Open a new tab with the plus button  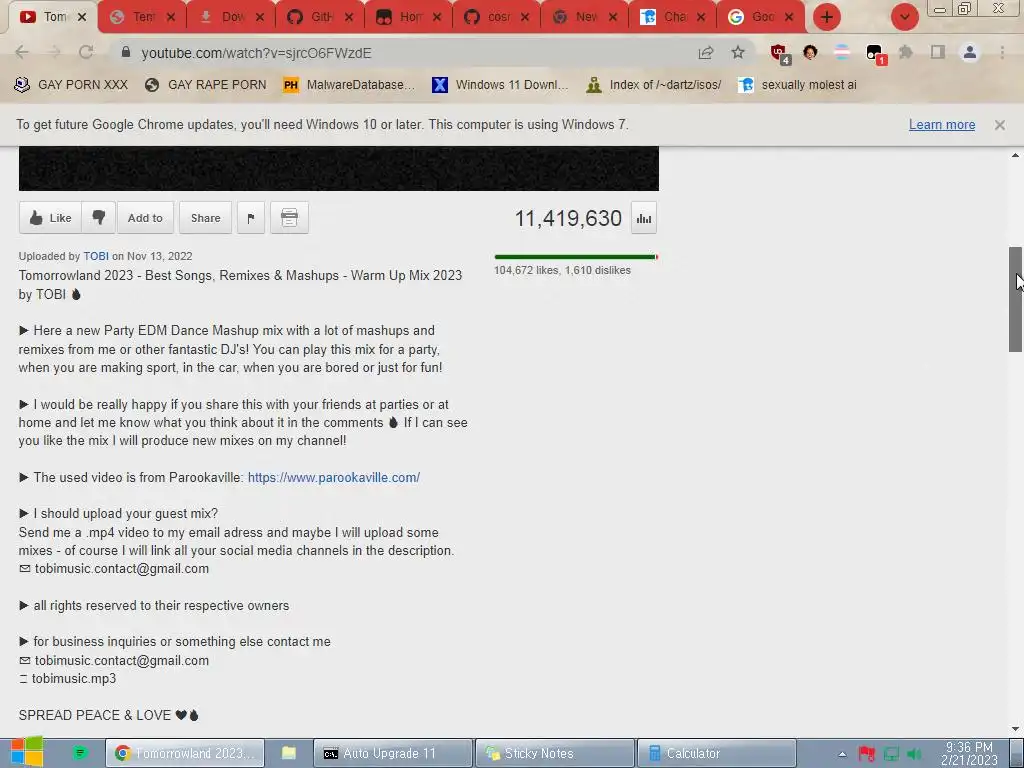click(827, 17)
